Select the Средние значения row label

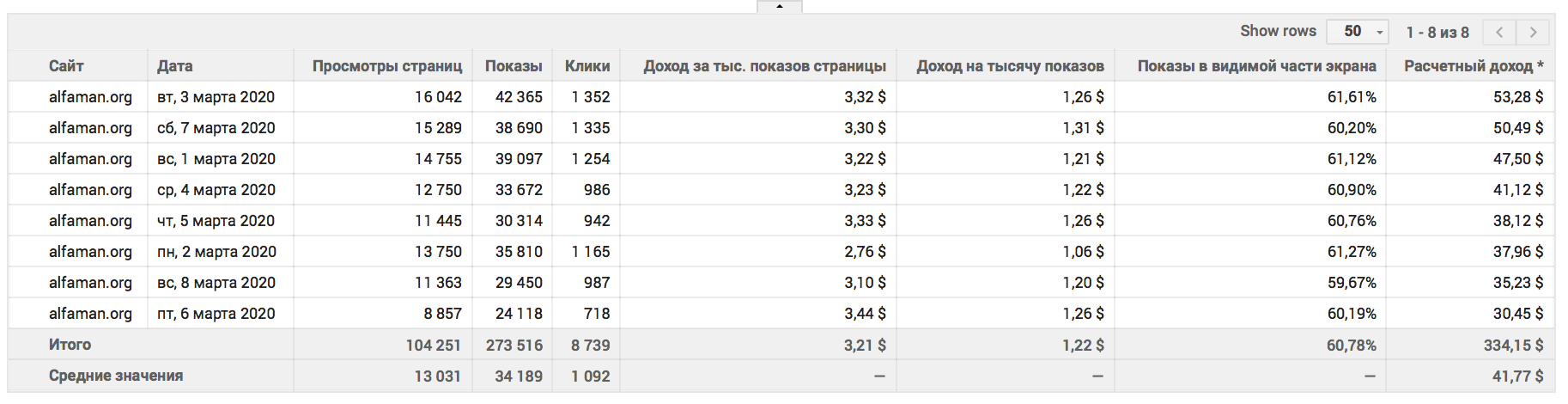pyautogui.click(x=116, y=376)
